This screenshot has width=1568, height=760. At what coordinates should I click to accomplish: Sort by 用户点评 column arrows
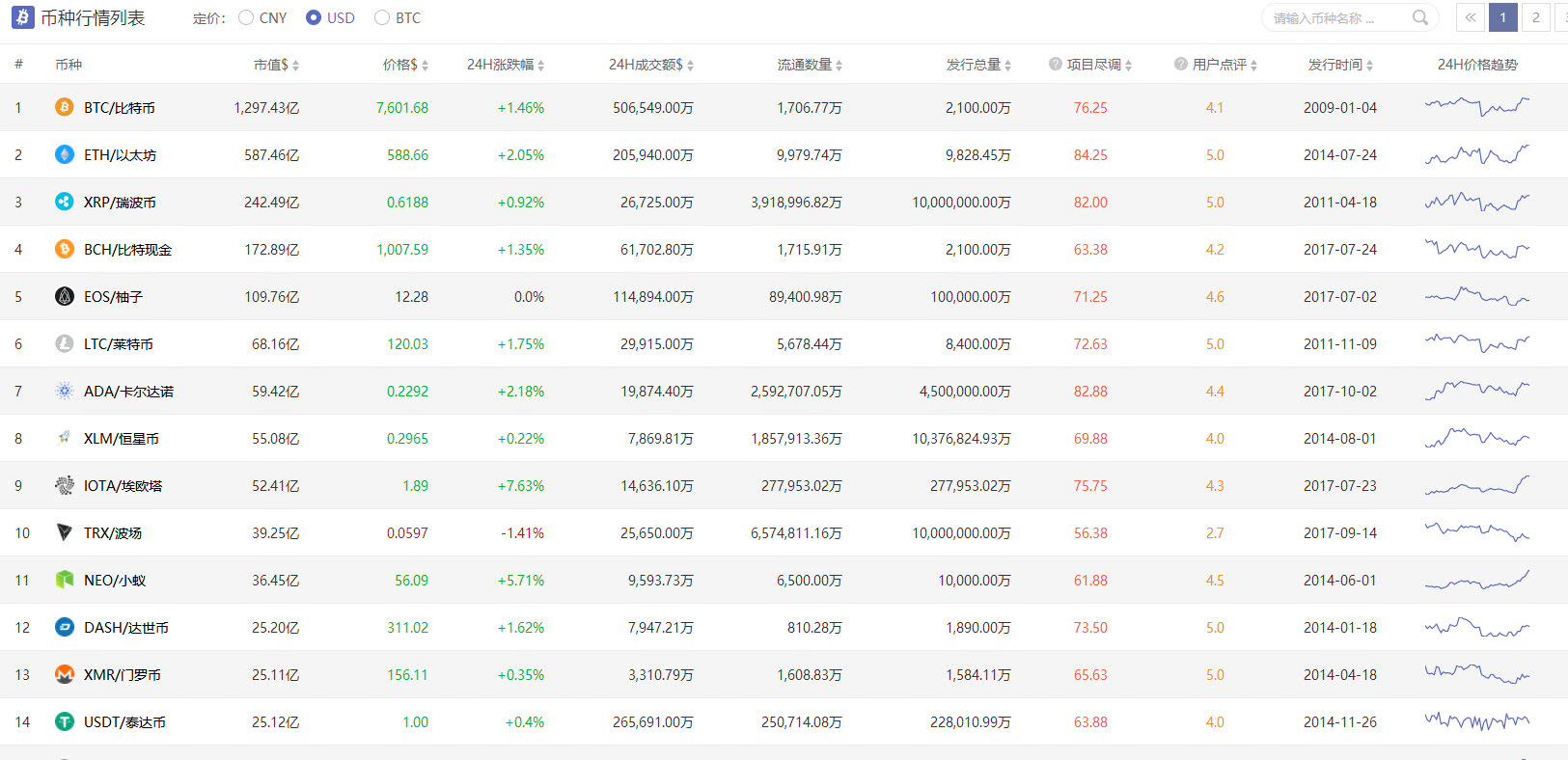(x=1253, y=65)
